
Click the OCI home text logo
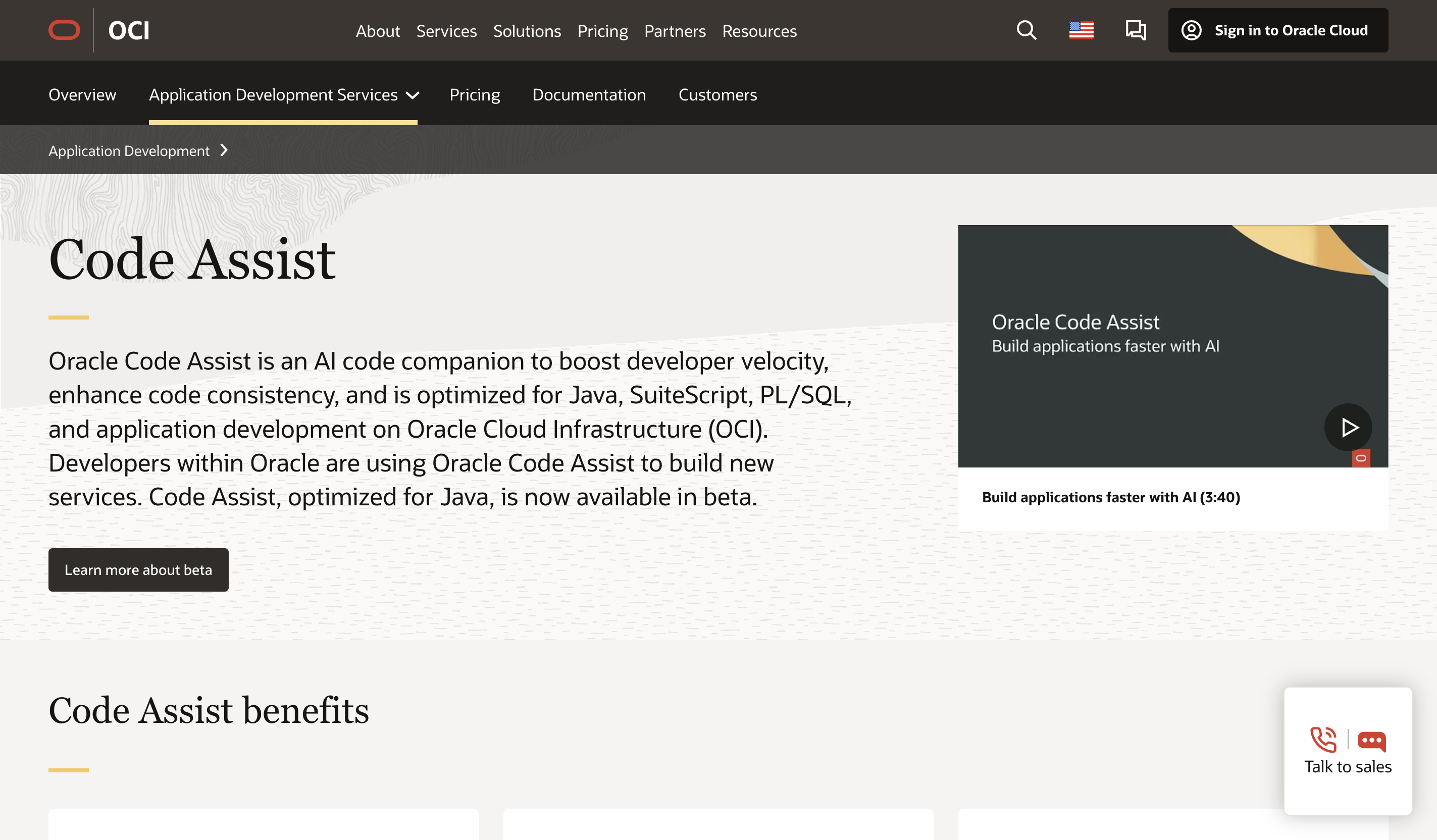click(x=129, y=30)
